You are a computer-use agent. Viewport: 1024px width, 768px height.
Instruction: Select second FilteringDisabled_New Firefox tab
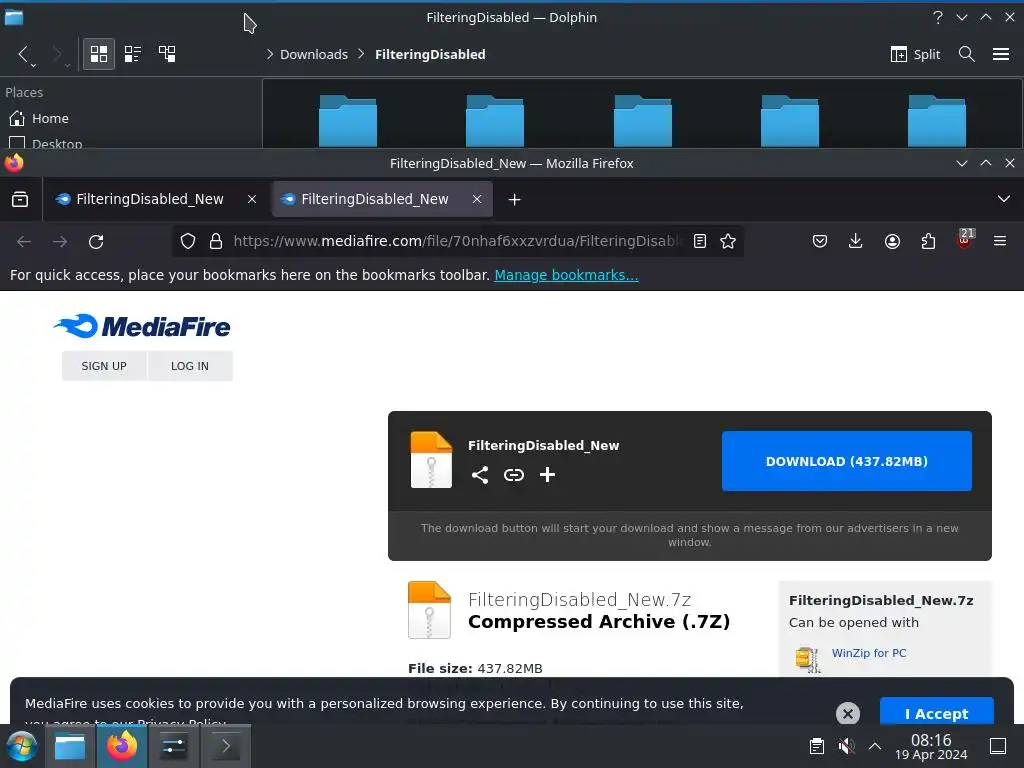pos(374,199)
